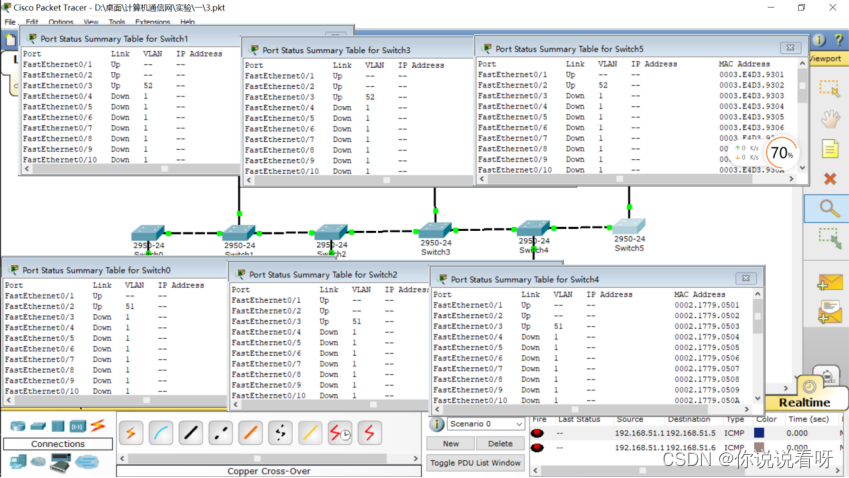Choose the orange Fiber cable
Screen dimensions: 849x478
coord(250,433)
